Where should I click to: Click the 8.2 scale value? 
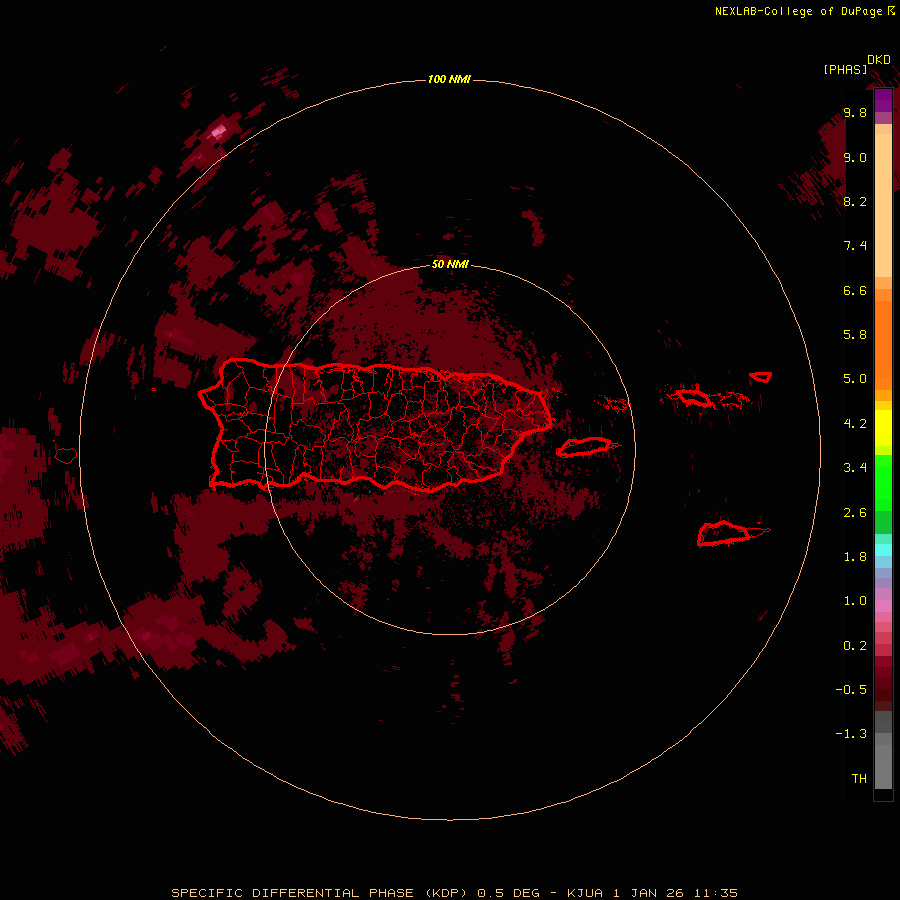point(855,201)
